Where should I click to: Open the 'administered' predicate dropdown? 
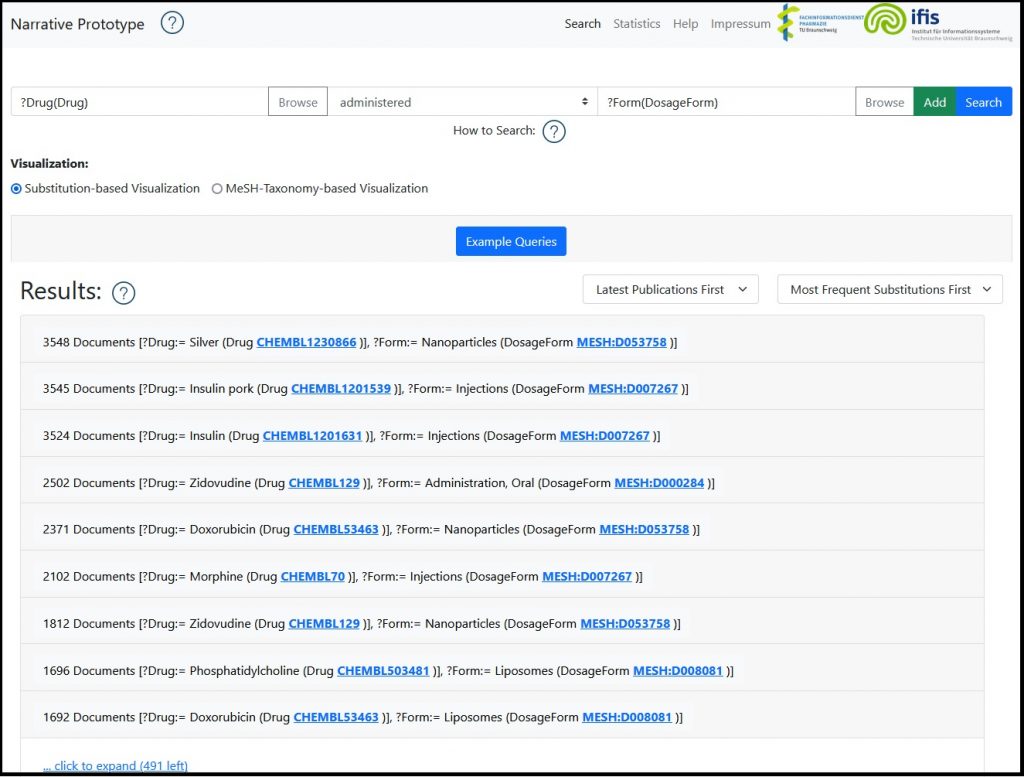pos(462,102)
